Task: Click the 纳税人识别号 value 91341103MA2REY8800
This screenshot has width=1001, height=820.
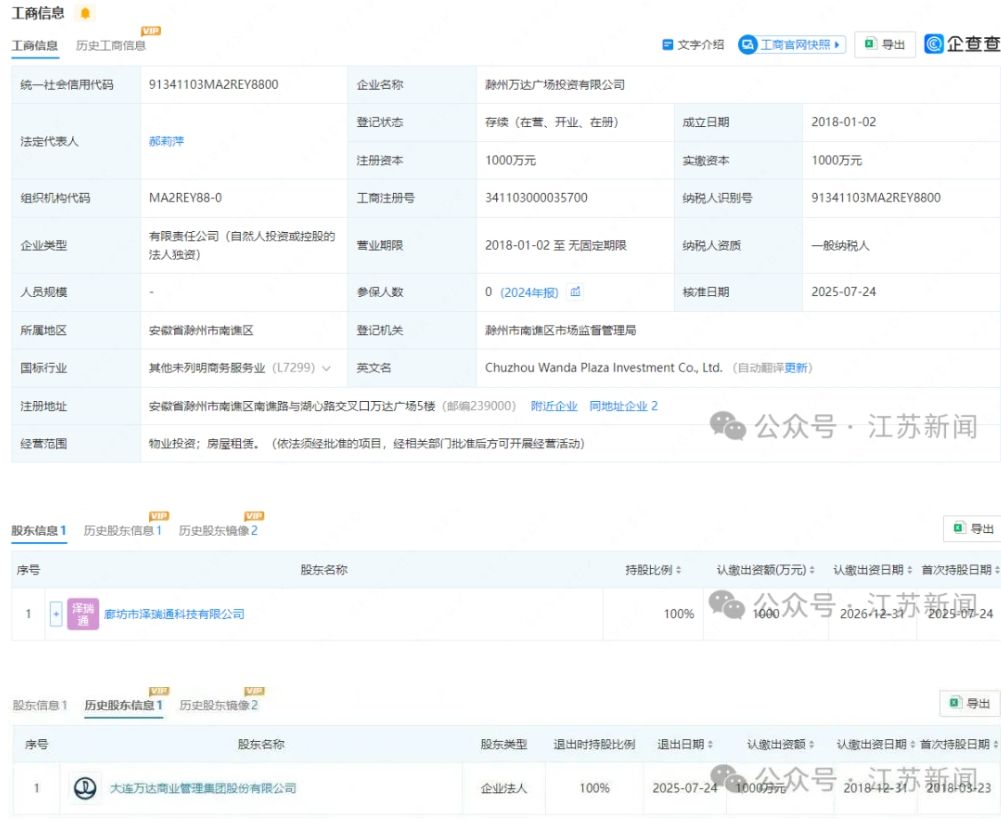Action: [x=876, y=198]
